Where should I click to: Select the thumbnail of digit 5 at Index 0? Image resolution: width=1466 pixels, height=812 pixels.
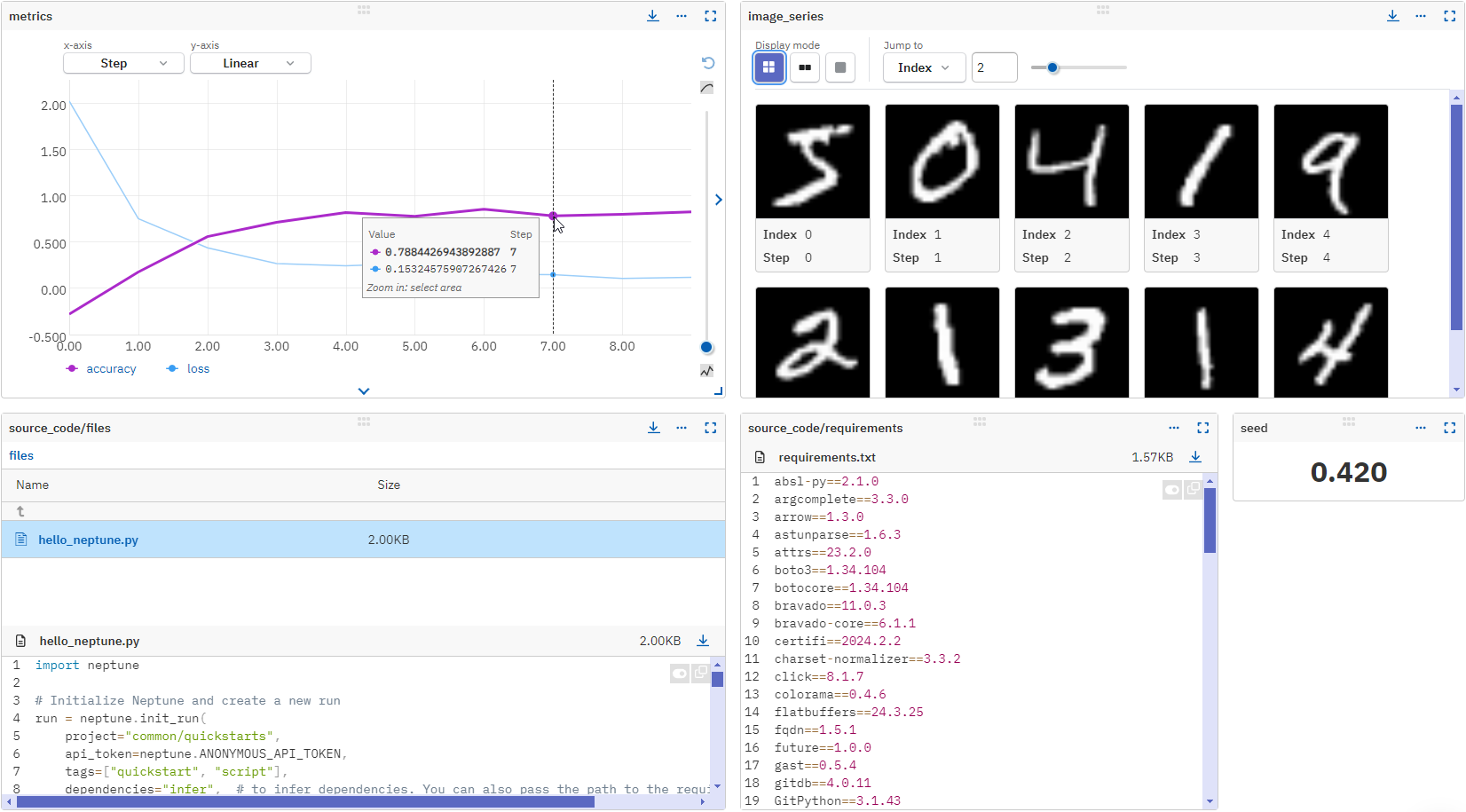point(812,161)
